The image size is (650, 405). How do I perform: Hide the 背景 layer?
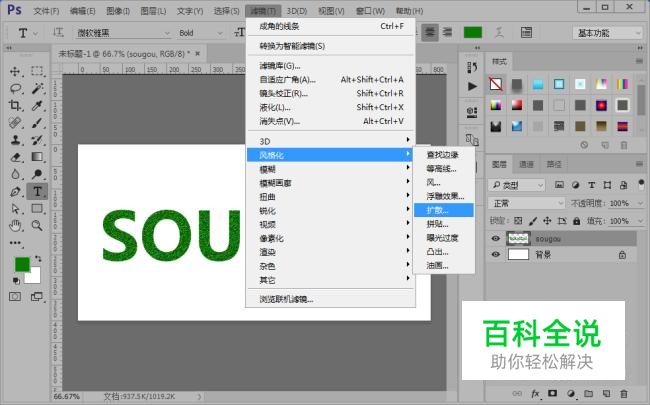point(495,254)
